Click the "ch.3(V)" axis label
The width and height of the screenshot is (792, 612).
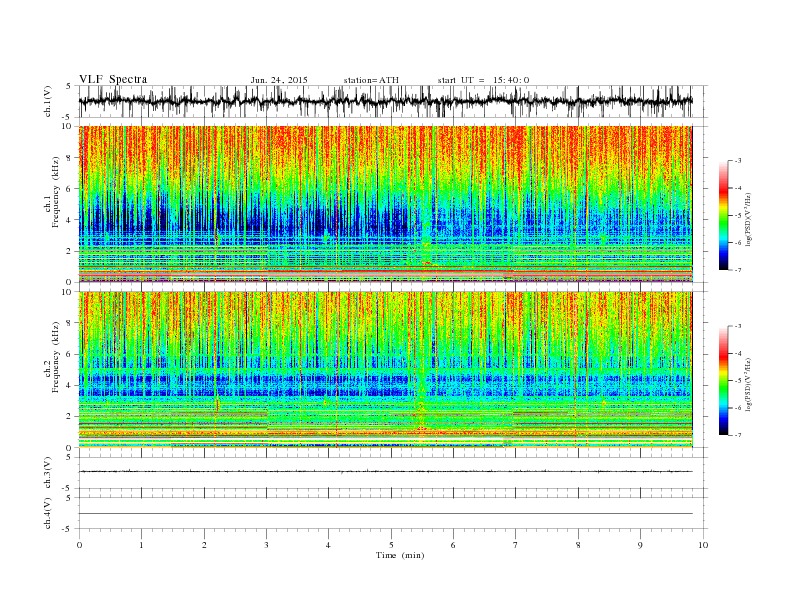[48, 473]
